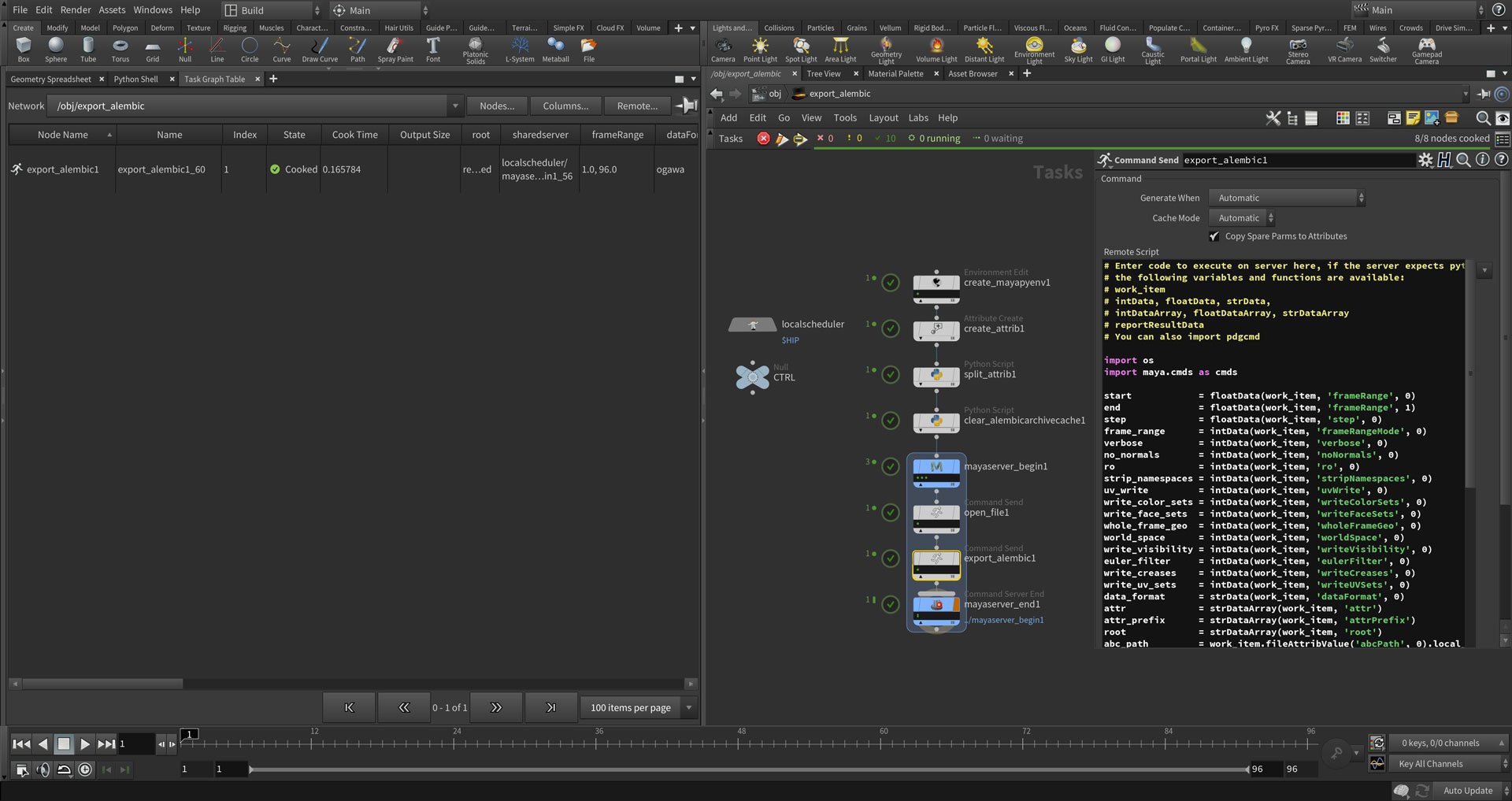Image resolution: width=1512 pixels, height=801 pixels.
Task: Select the L-System tool
Action: 520,49
